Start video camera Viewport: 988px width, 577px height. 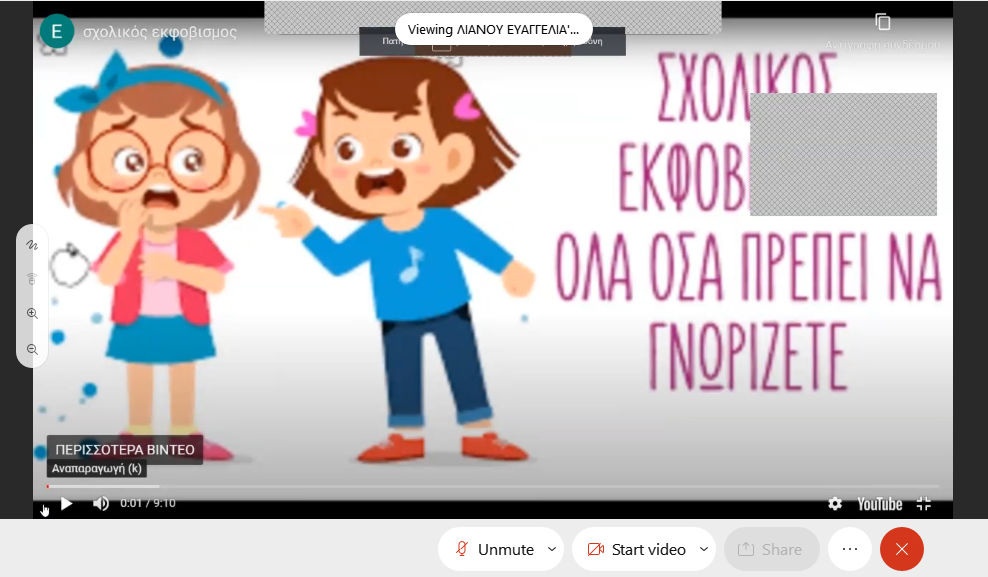tap(636, 549)
